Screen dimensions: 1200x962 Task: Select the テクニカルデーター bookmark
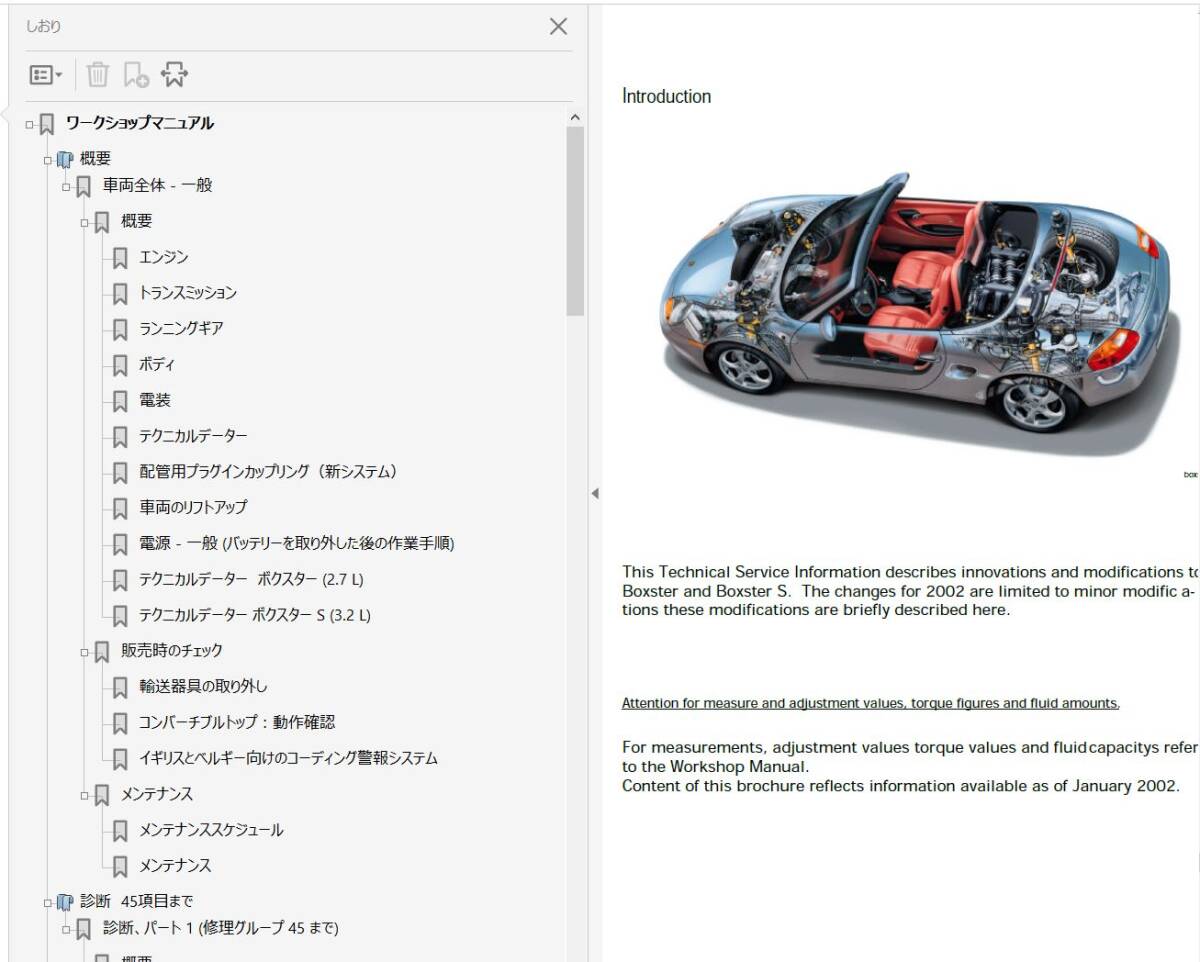pyautogui.click(x=193, y=436)
